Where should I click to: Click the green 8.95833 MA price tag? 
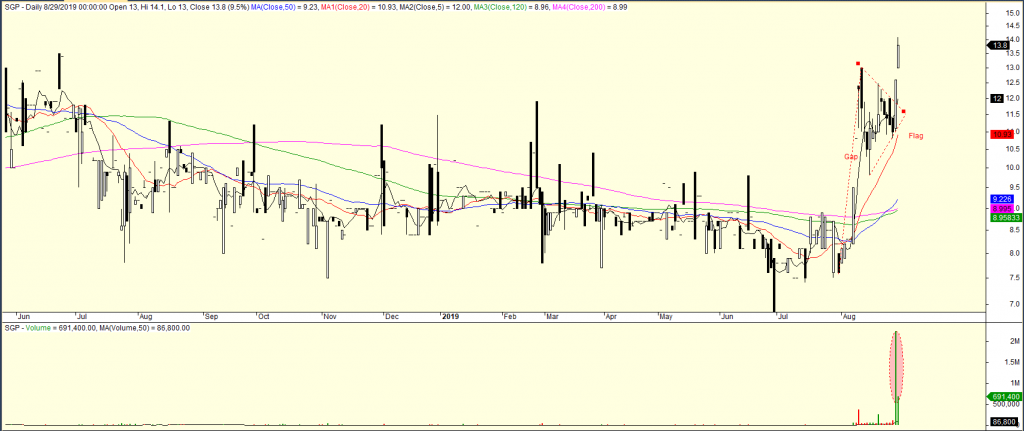coord(1003,217)
